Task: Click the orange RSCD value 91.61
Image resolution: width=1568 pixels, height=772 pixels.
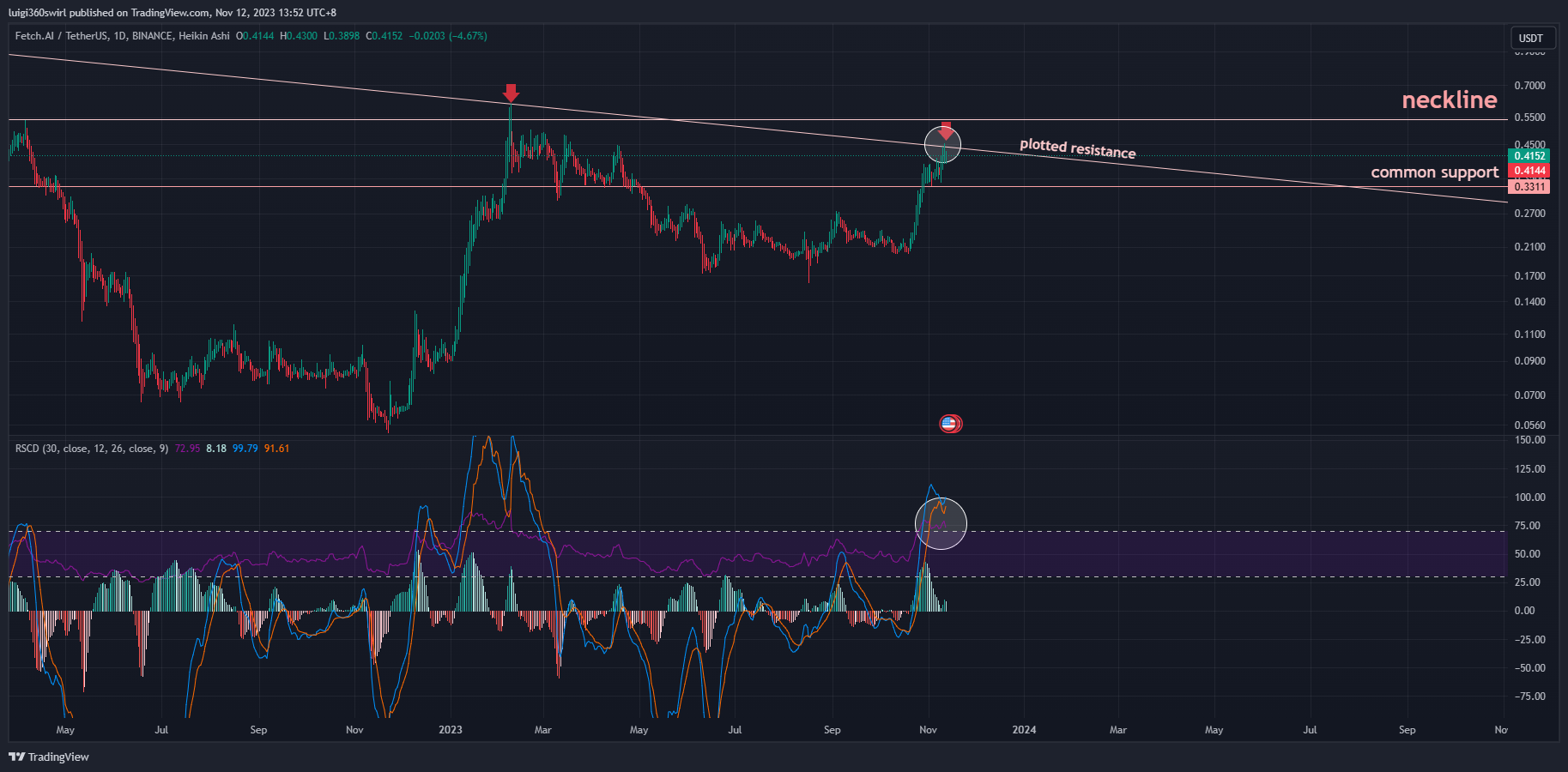Action: [276, 449]
